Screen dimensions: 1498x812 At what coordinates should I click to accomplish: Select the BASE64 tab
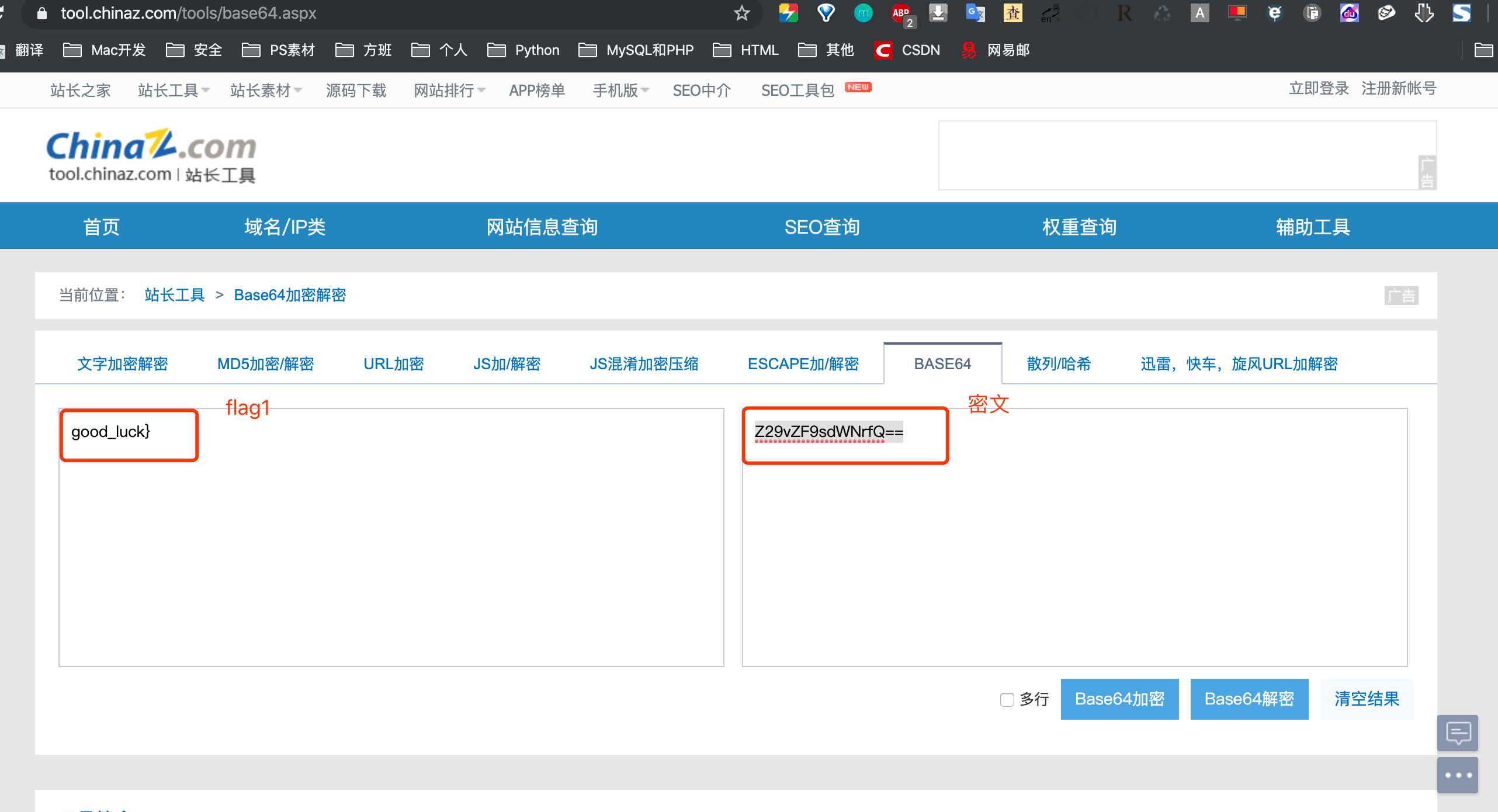tap(942, 364)
